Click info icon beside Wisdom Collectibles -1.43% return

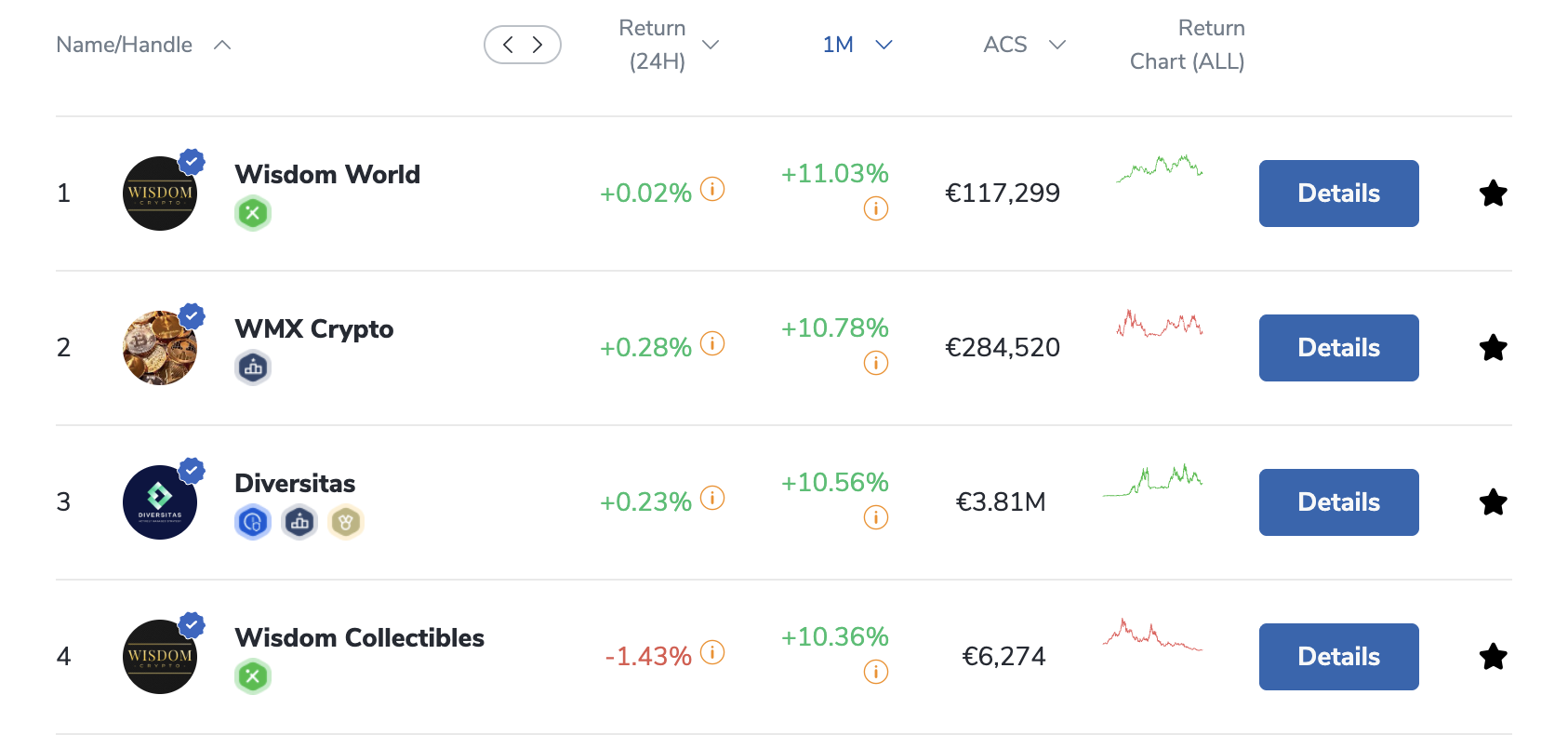(712, 652)
